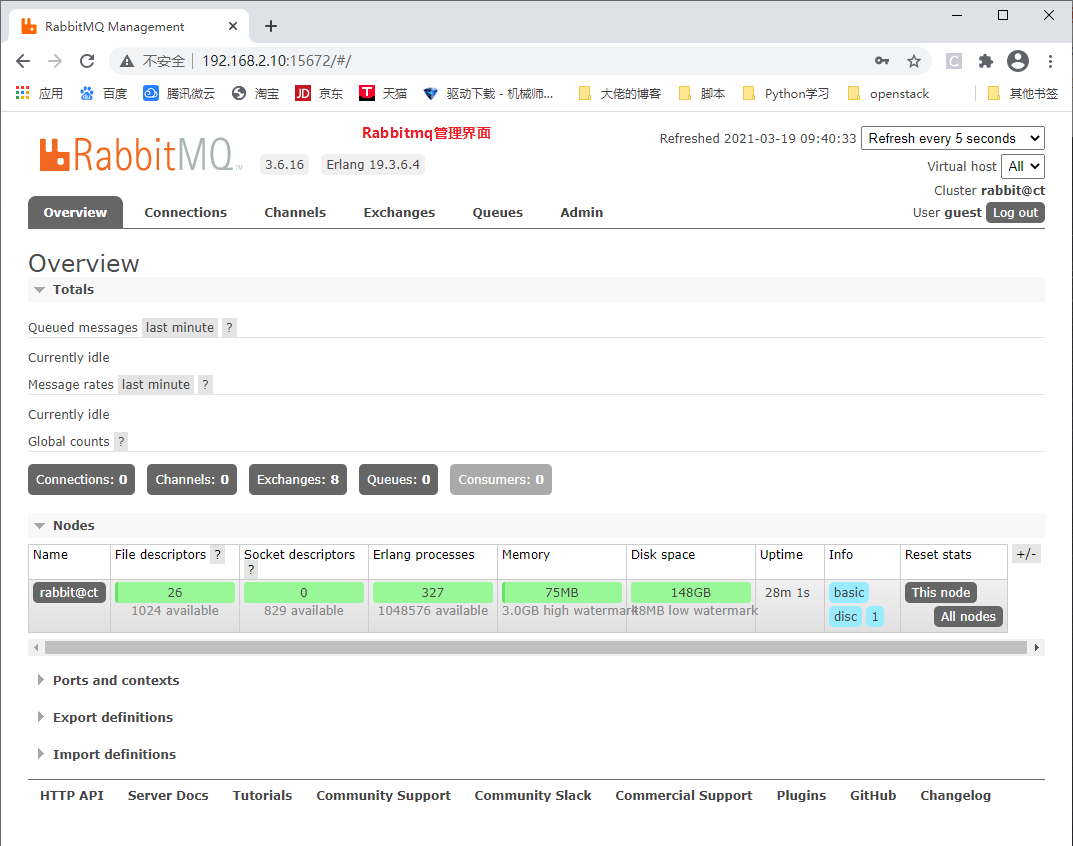Open the 百度 bookmark
The height and width of the screenshot is (846, 1073).
click(103, 93)
